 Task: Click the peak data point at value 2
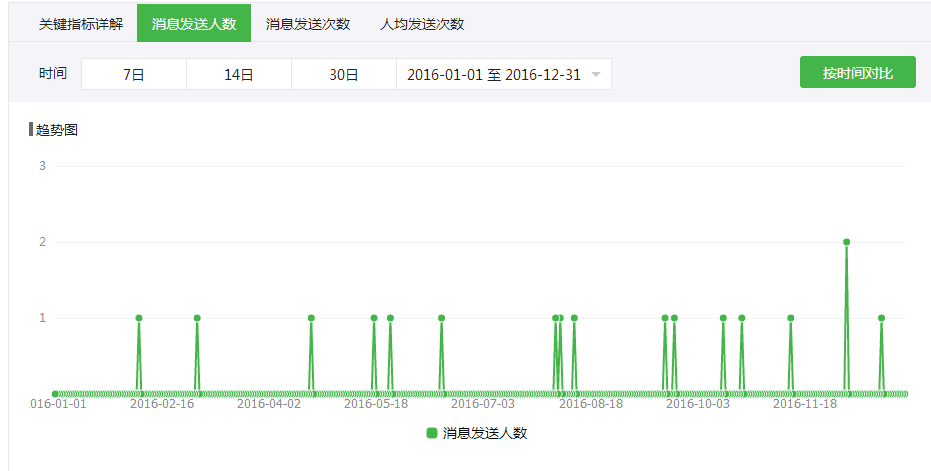click(846, 242)
